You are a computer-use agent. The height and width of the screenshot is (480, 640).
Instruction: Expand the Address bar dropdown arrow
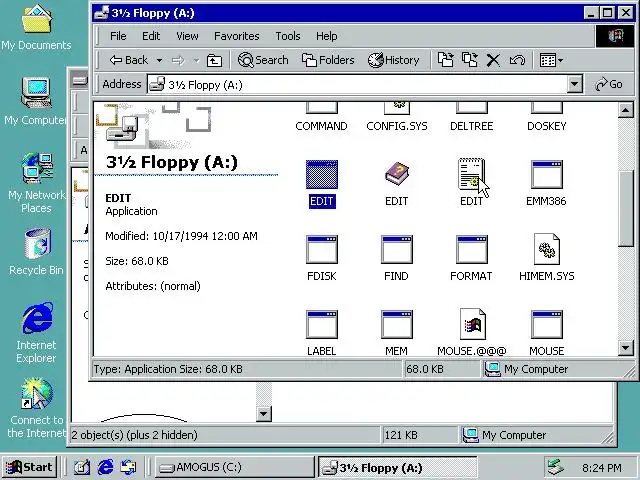574,84
